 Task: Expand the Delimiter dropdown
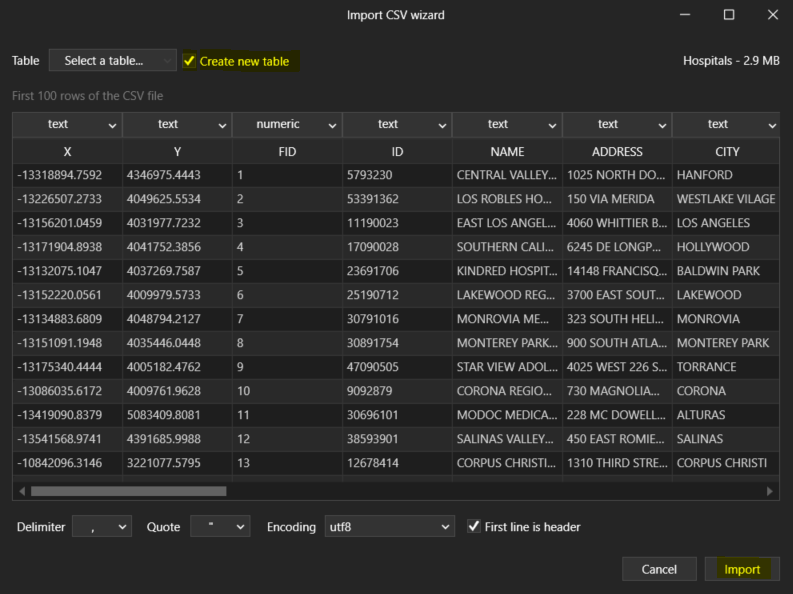pos(102,526)
